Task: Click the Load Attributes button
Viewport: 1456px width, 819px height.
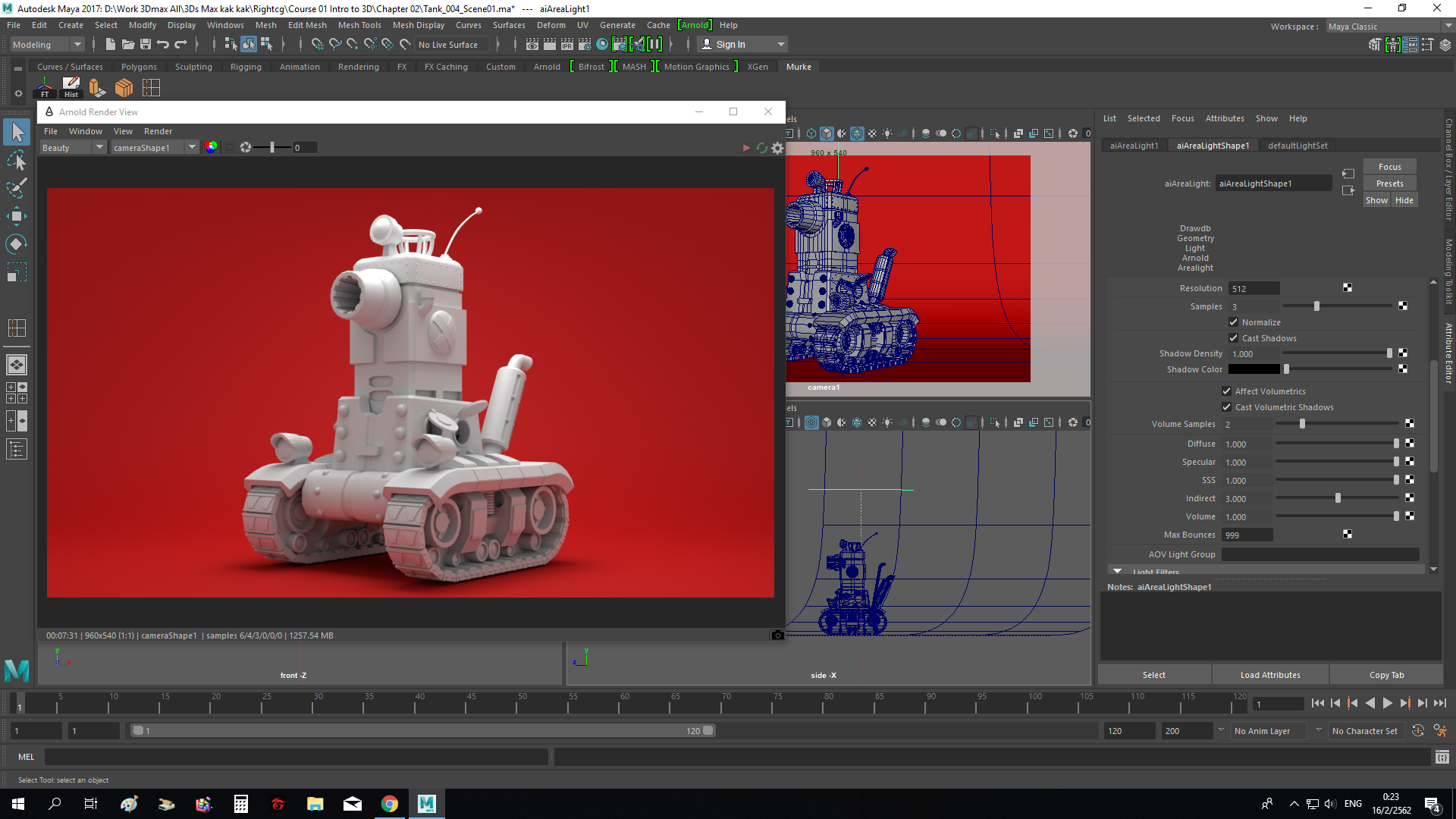Action: click(x=1270, y=675)
